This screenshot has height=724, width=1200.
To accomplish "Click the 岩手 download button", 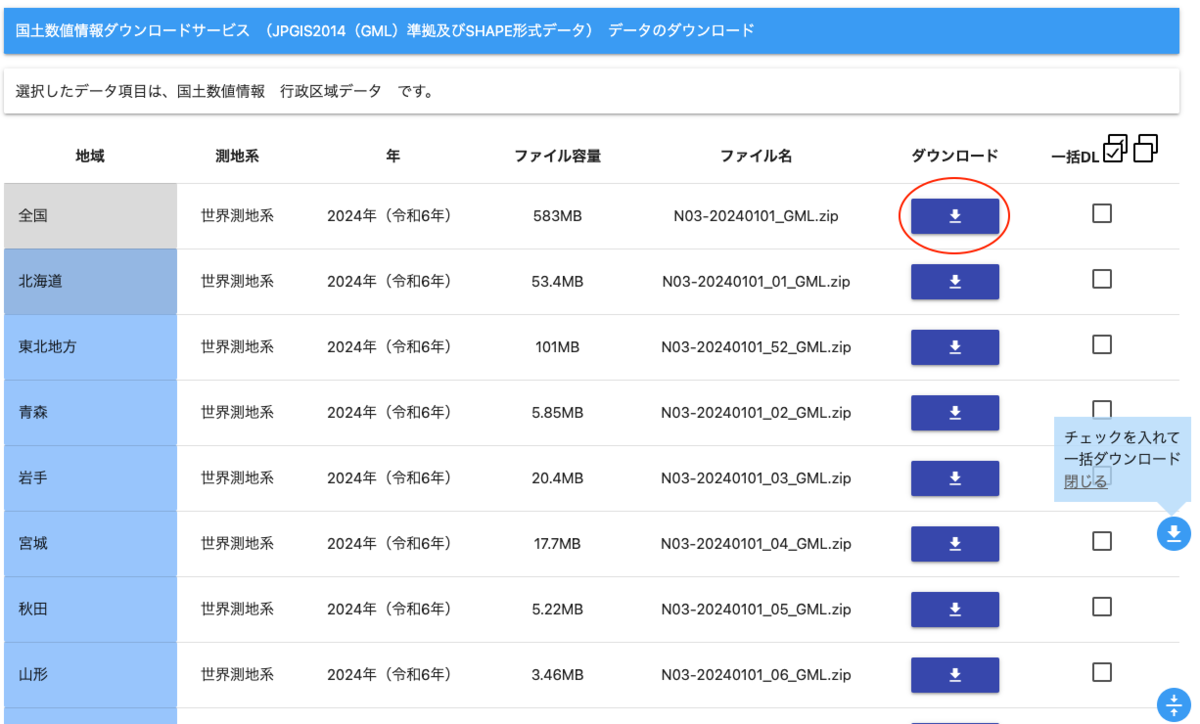I will [x=954, y=478].
